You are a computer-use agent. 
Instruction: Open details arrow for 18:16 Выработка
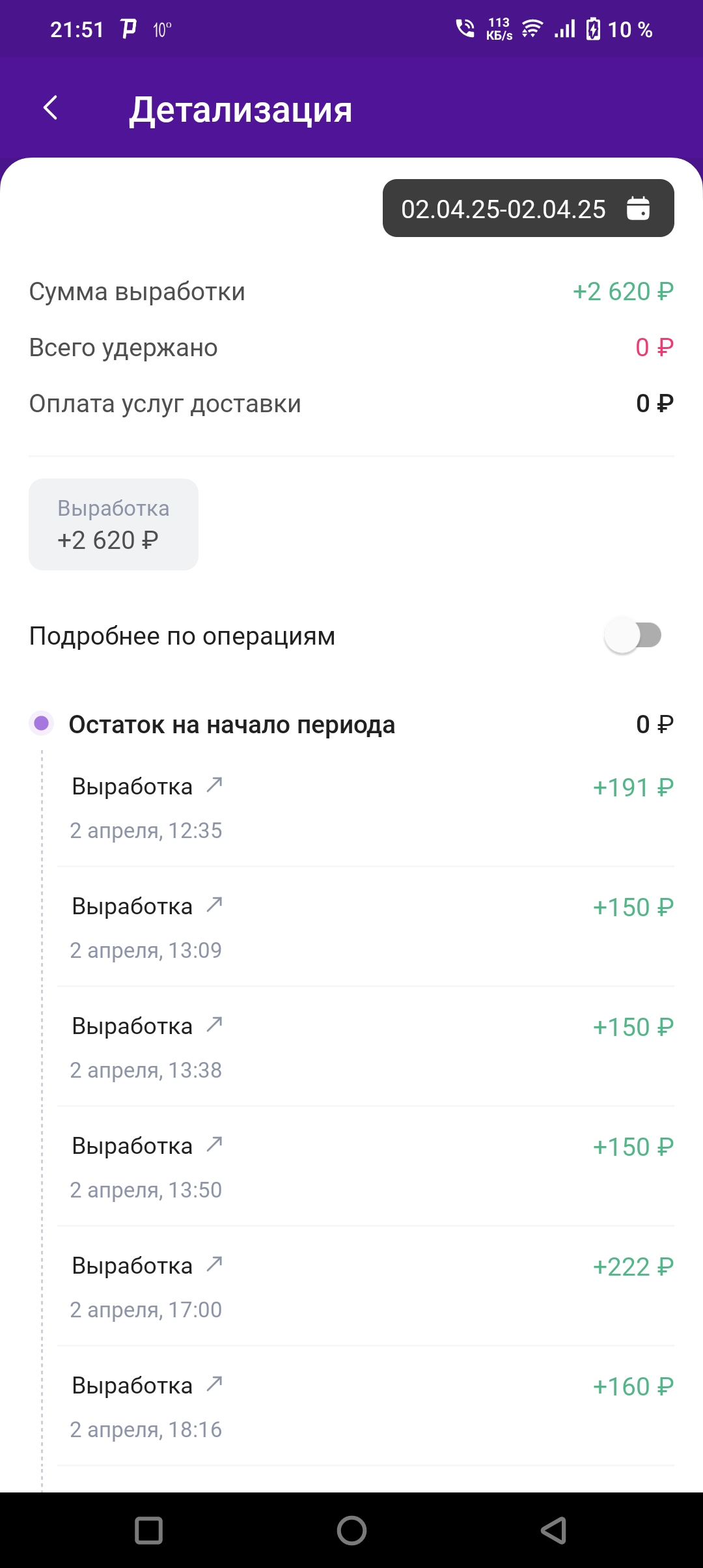pos(214,1384)
